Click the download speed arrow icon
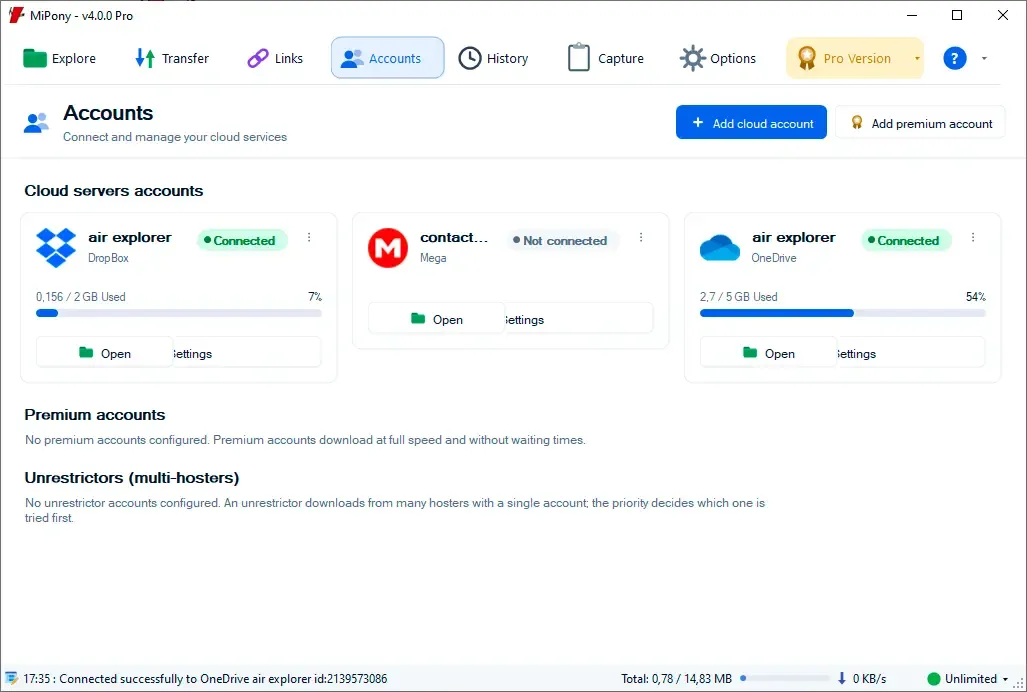 pos(842,678)
